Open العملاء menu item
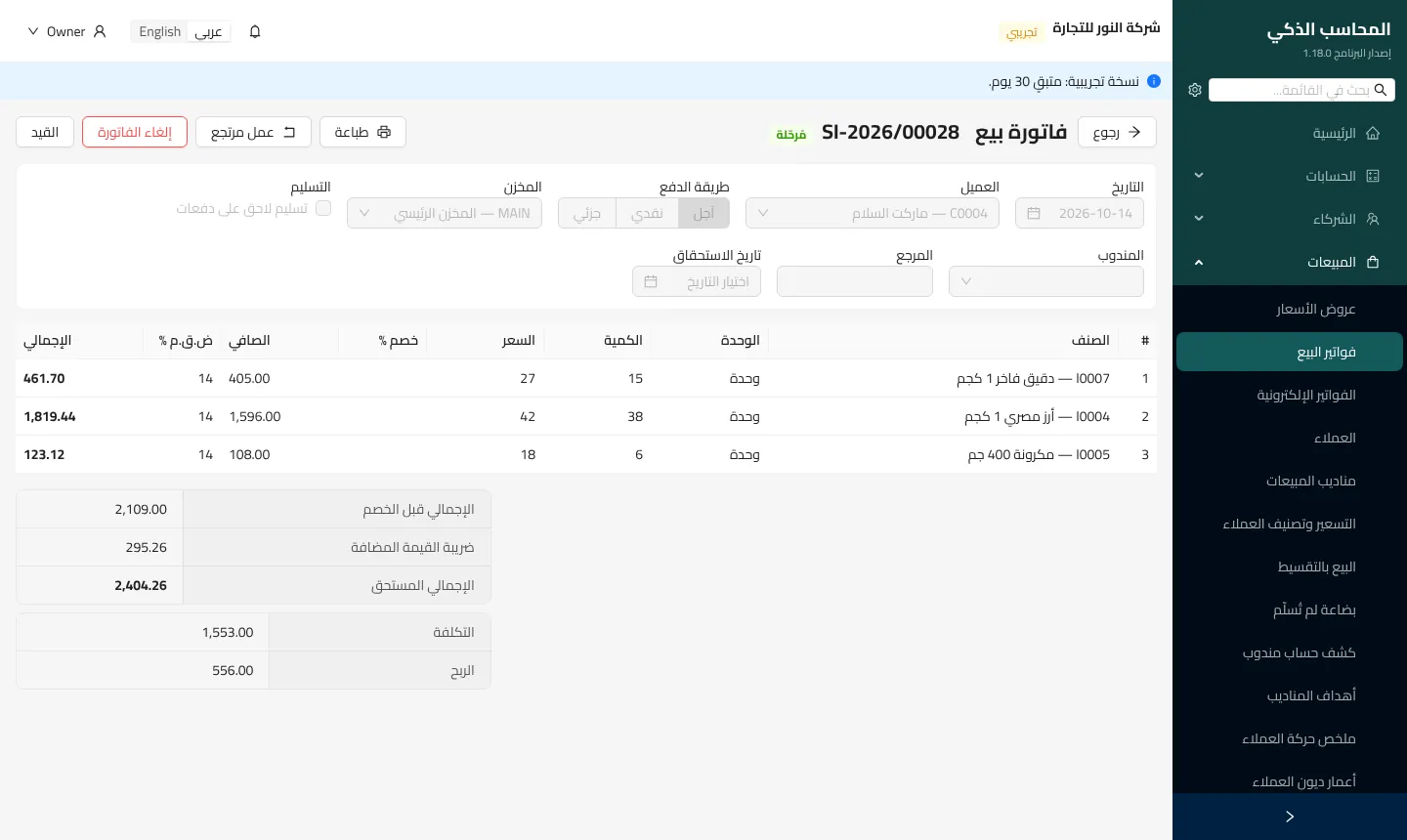The image size is (1407, 840). pos(1290,438)
